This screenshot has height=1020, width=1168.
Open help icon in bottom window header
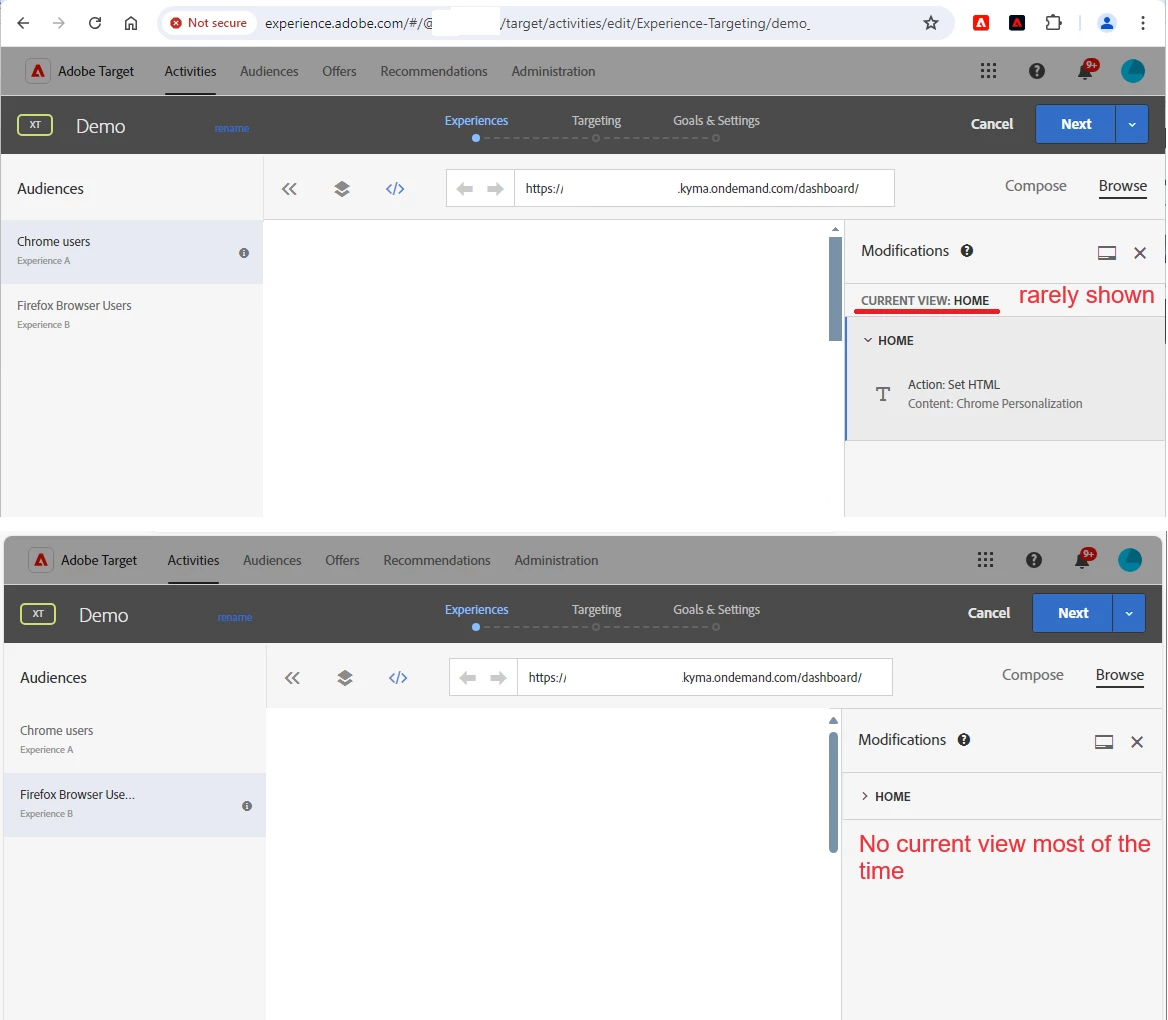coord(1034,560)
